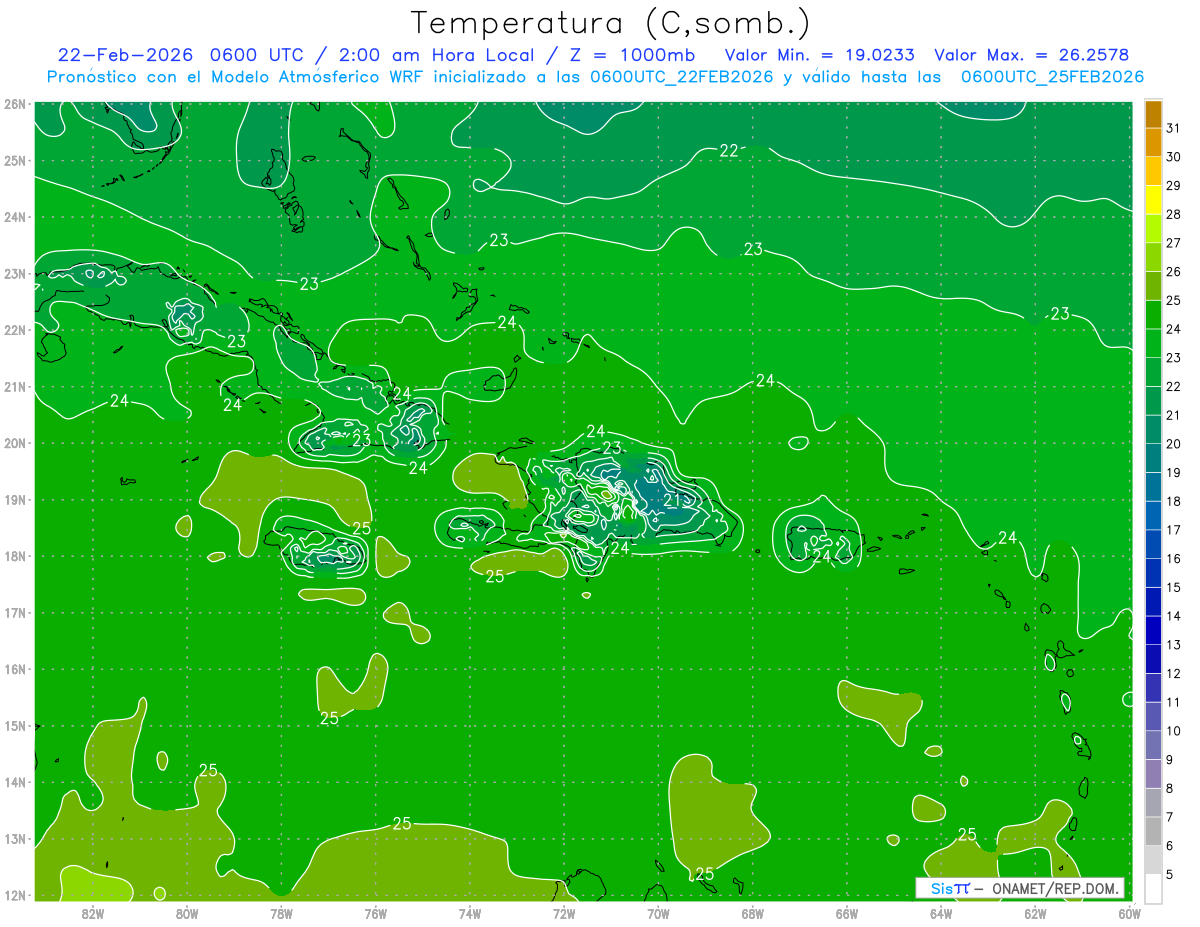The width and height of the screenshot is (1200, 927).
Task: Click the 24N latitude axis label
Action: click(14, 217)
